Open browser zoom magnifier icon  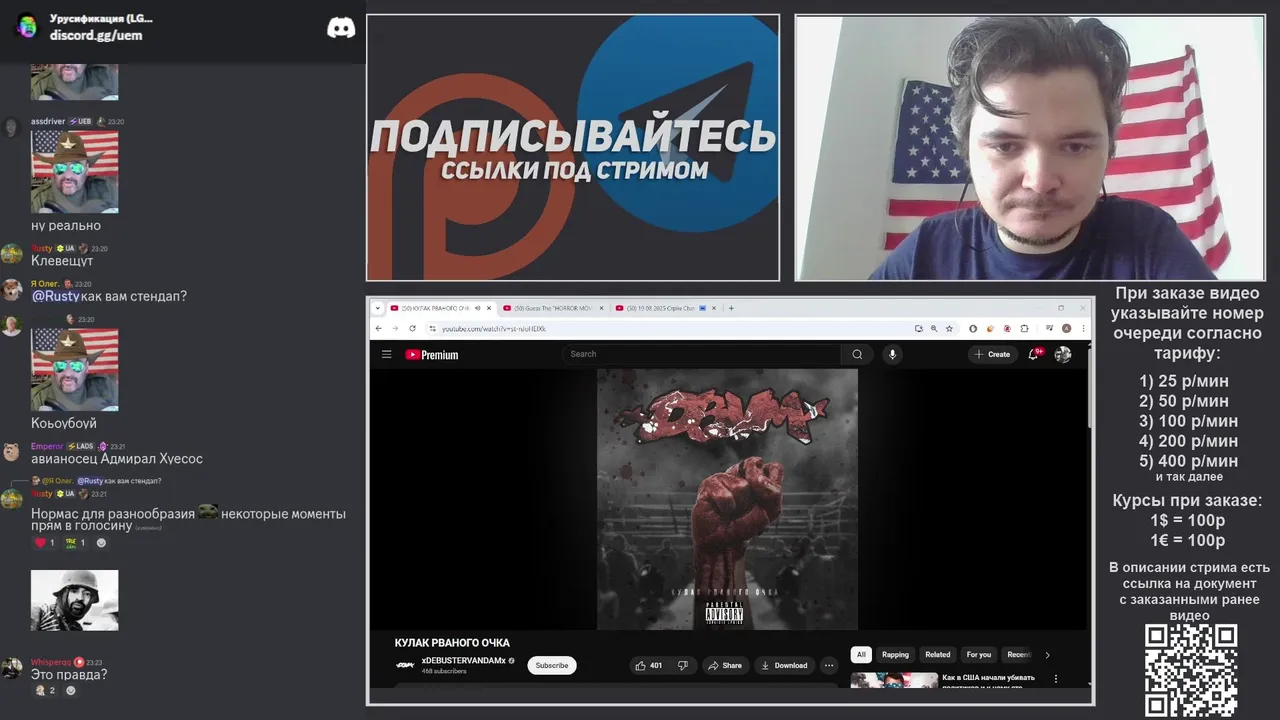(x=934, y=328)
